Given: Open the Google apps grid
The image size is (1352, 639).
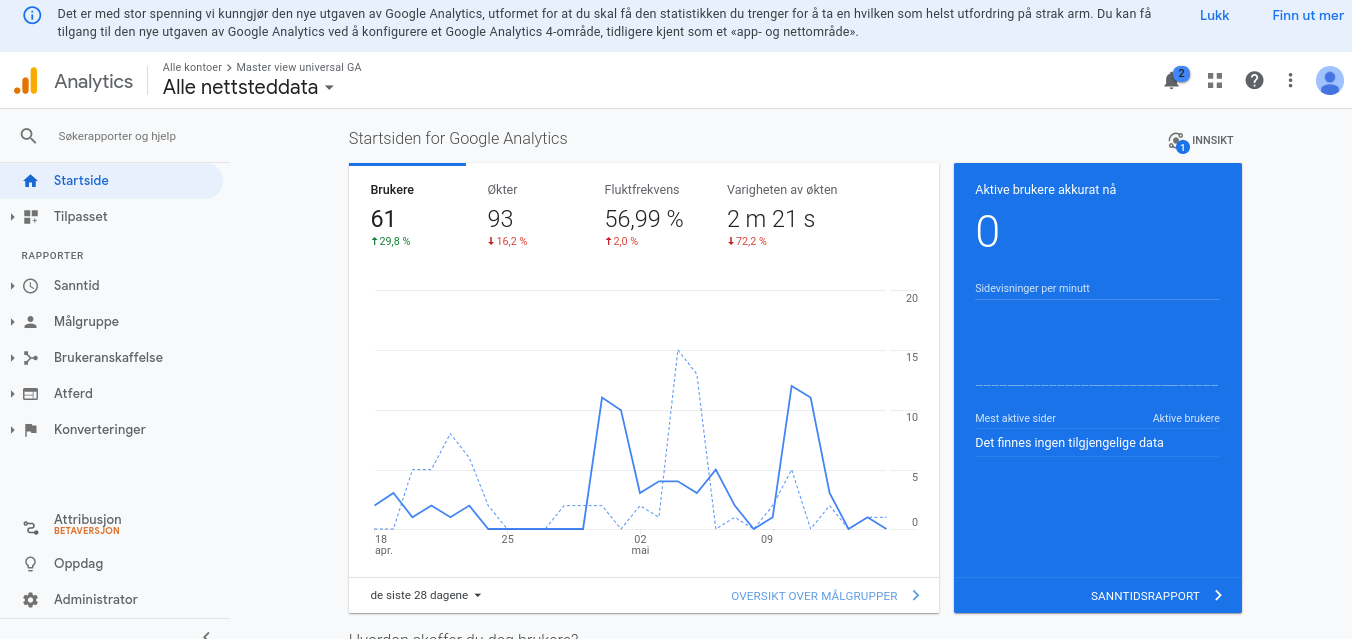Looking at the screenshot, I should [1215, 81].
